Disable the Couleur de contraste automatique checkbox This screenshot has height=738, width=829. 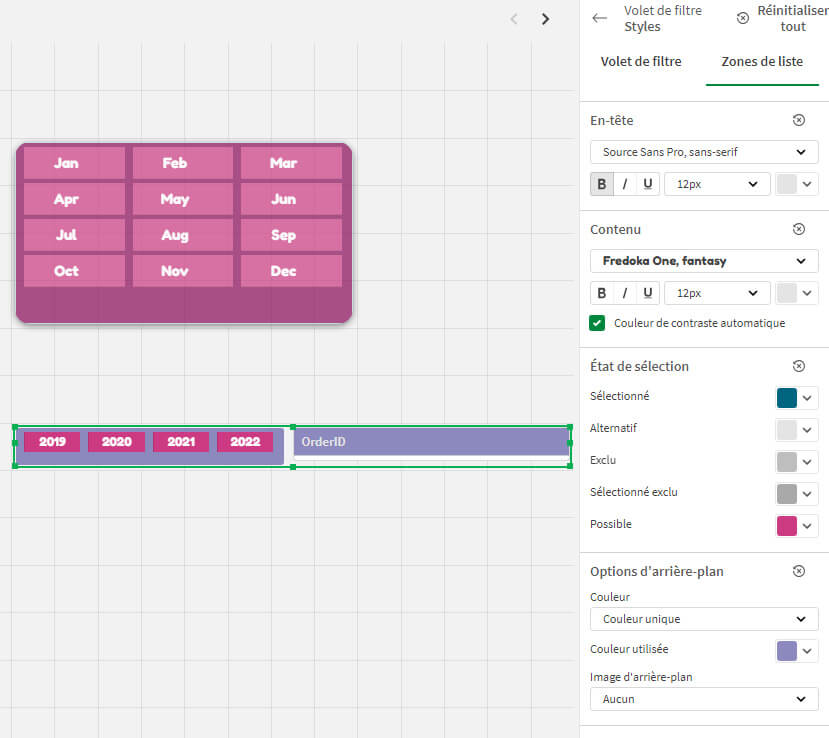(596, 323)
